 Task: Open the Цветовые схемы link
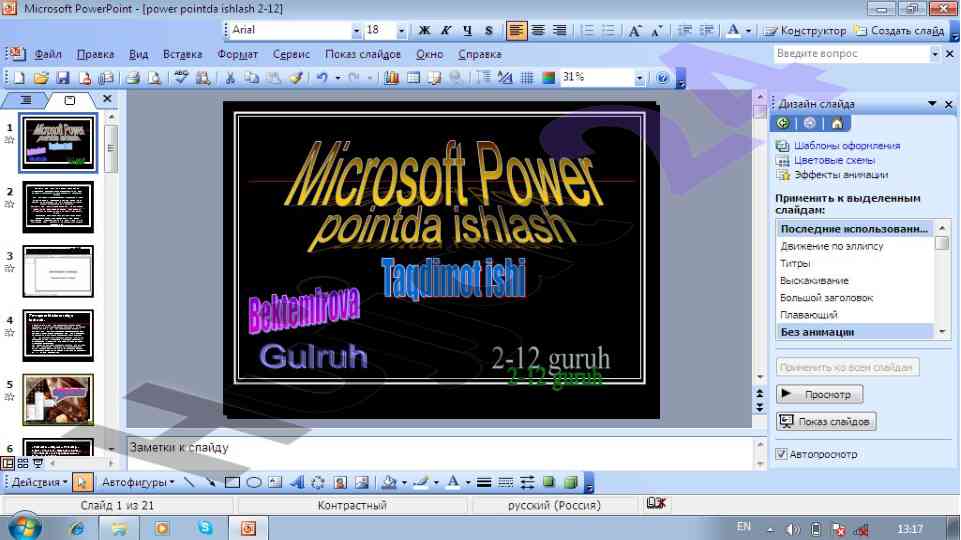(834, 160)
